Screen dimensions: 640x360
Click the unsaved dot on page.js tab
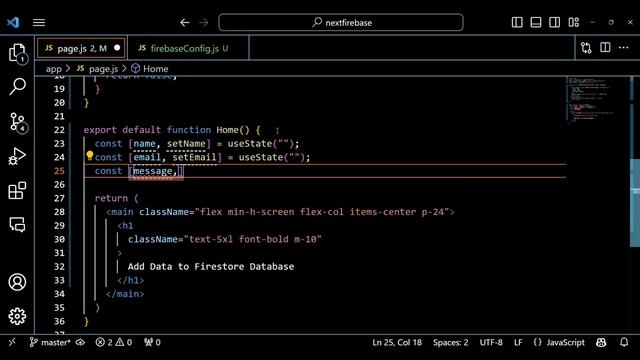[x=117, y=48]
